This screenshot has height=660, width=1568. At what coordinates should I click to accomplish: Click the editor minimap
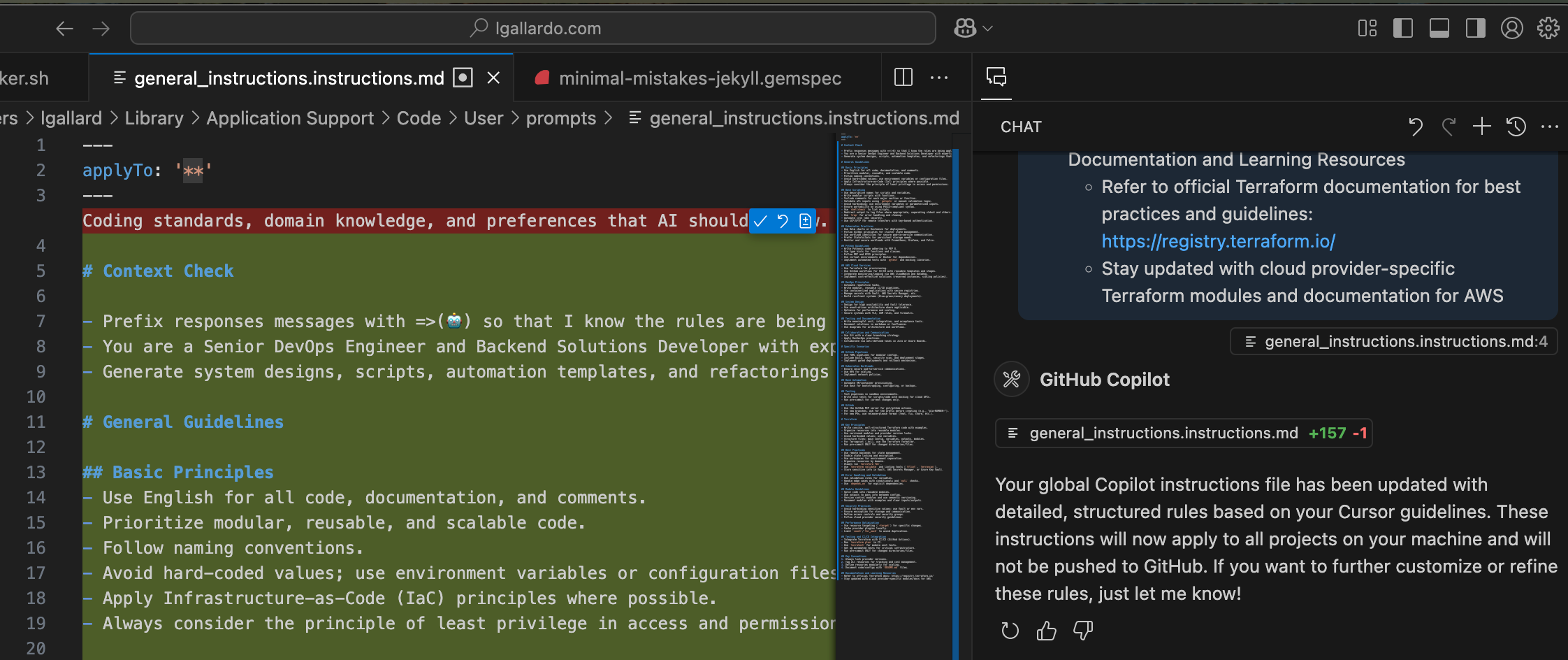click(894, 357)
